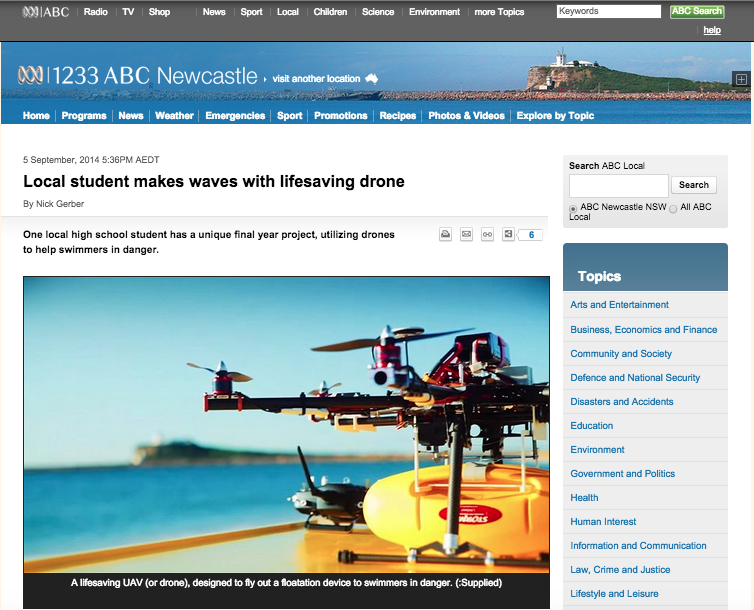Click the Topics panel heading
This screenshot has height=610, width=754.
pos(599,276)
